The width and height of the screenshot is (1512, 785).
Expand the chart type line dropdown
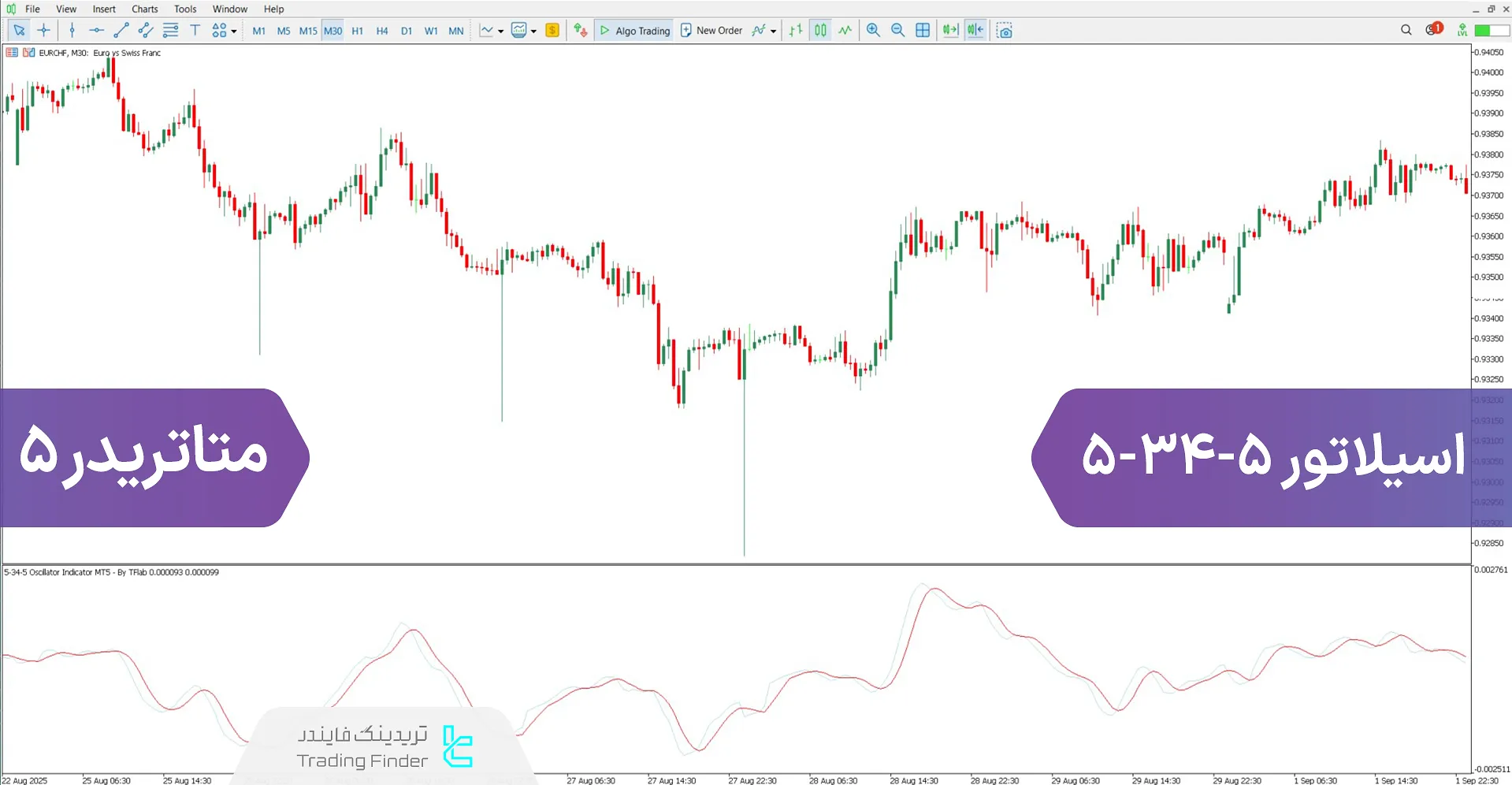[500, 32]
